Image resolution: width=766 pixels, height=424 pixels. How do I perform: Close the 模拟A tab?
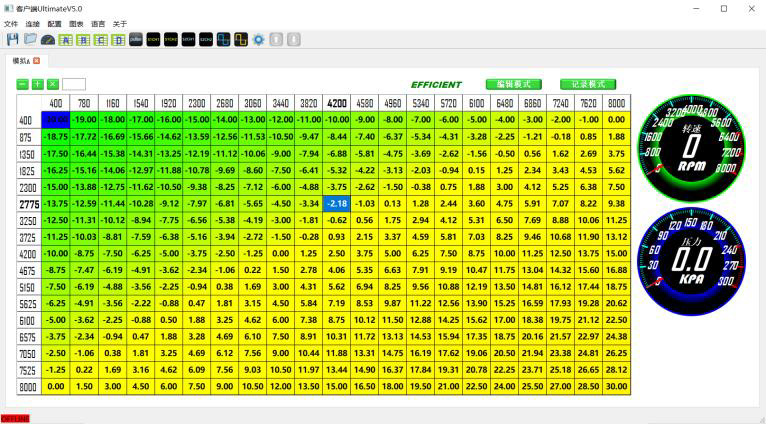coord(36,61)
